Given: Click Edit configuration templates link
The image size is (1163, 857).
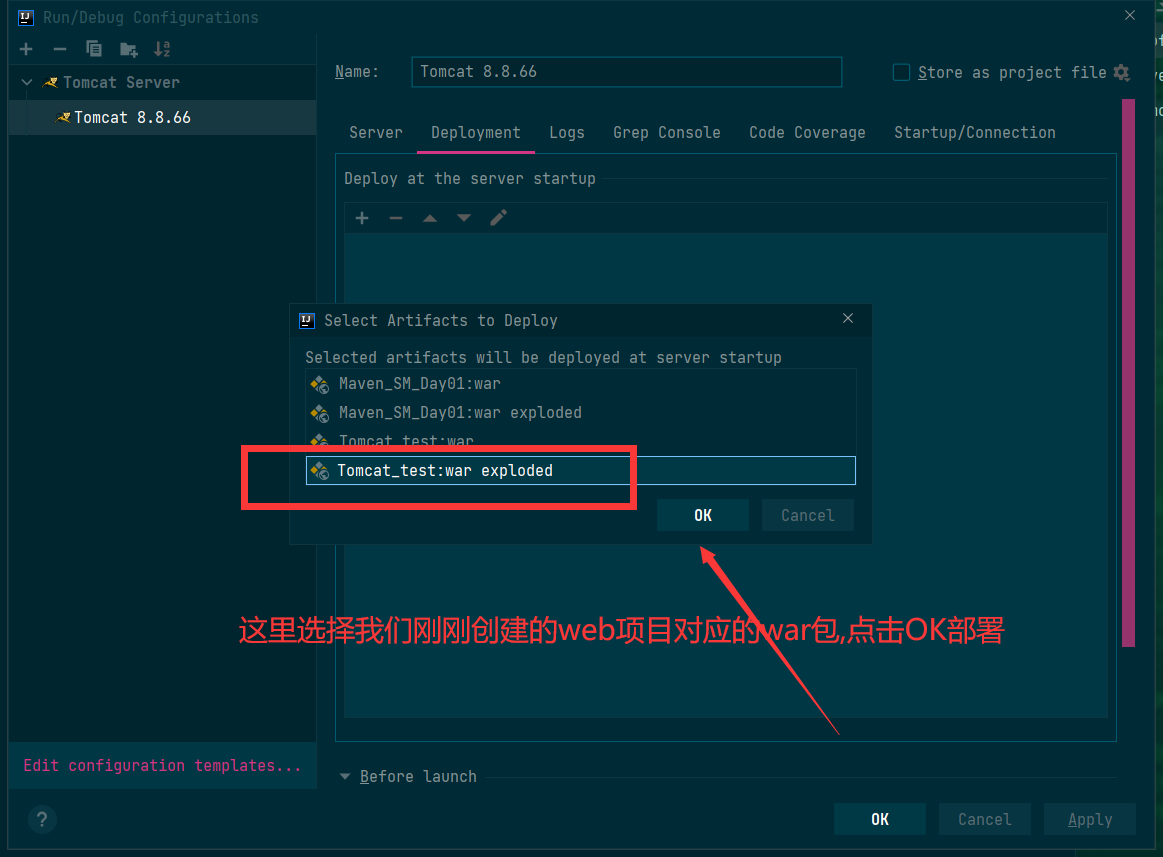Looking at the screenshot, I should (162, 765).
